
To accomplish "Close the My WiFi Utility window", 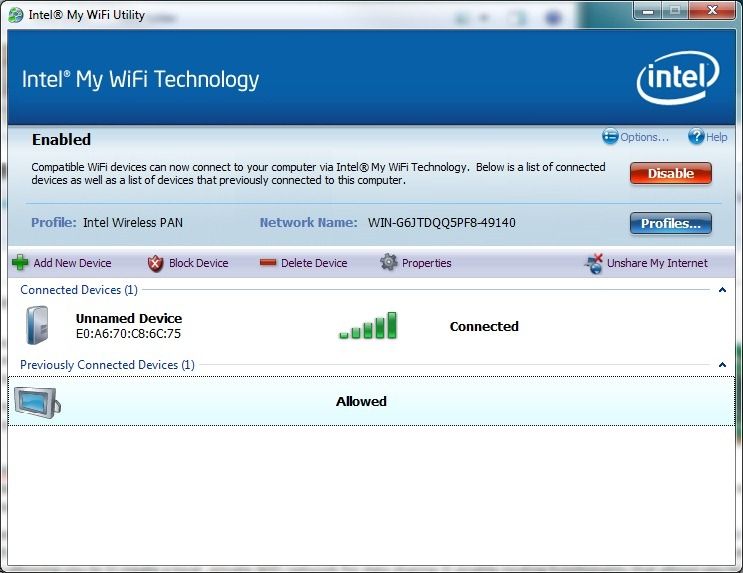I will (712, 10).
